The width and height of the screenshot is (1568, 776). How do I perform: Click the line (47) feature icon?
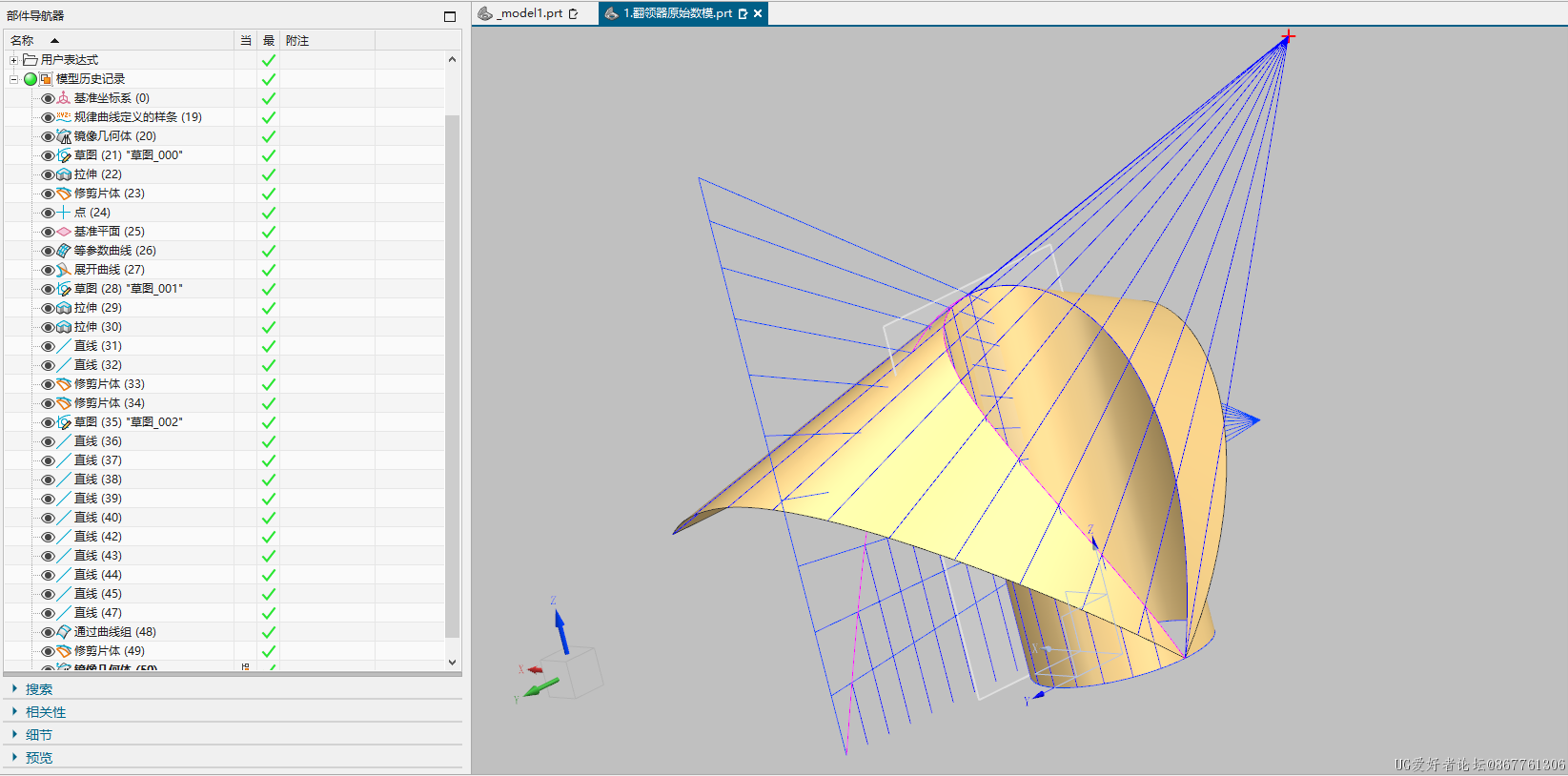tap(64, 613)
